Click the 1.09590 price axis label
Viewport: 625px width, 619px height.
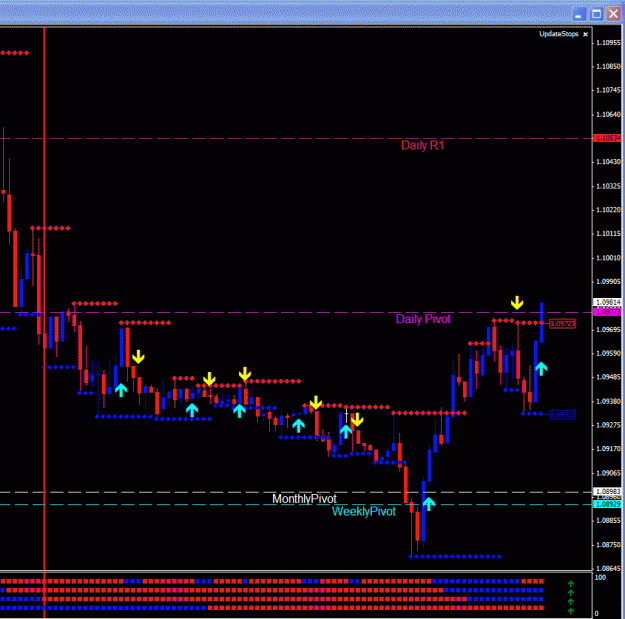(x=608, y=354)
